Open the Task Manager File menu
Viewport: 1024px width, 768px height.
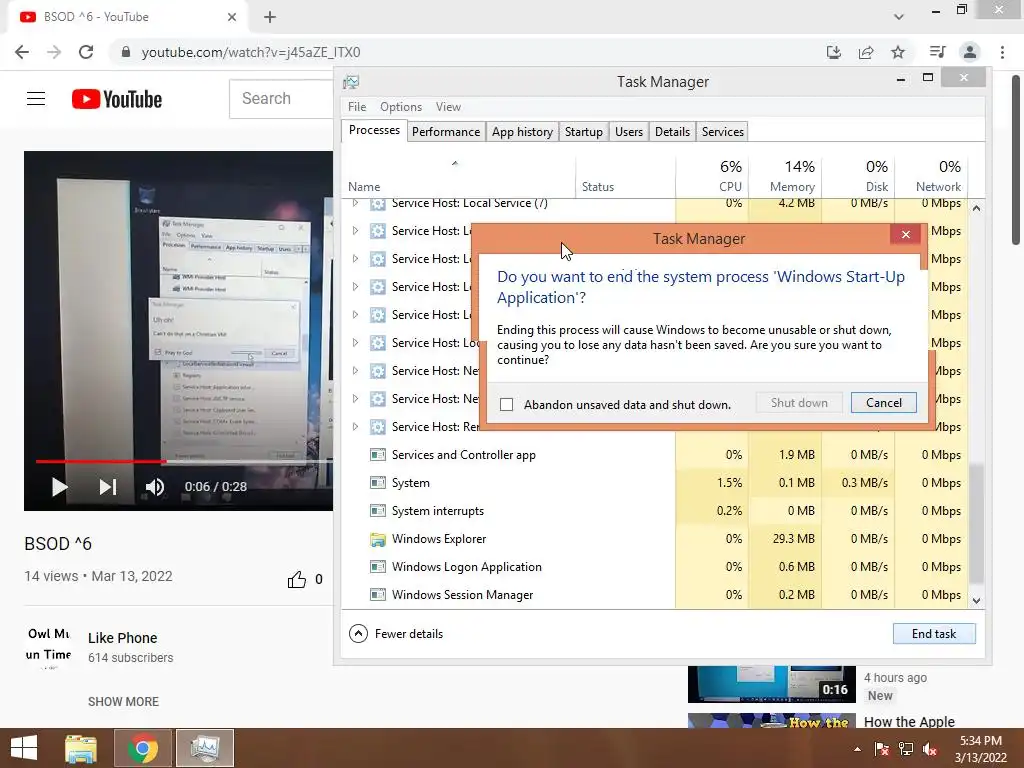[357, 106]
